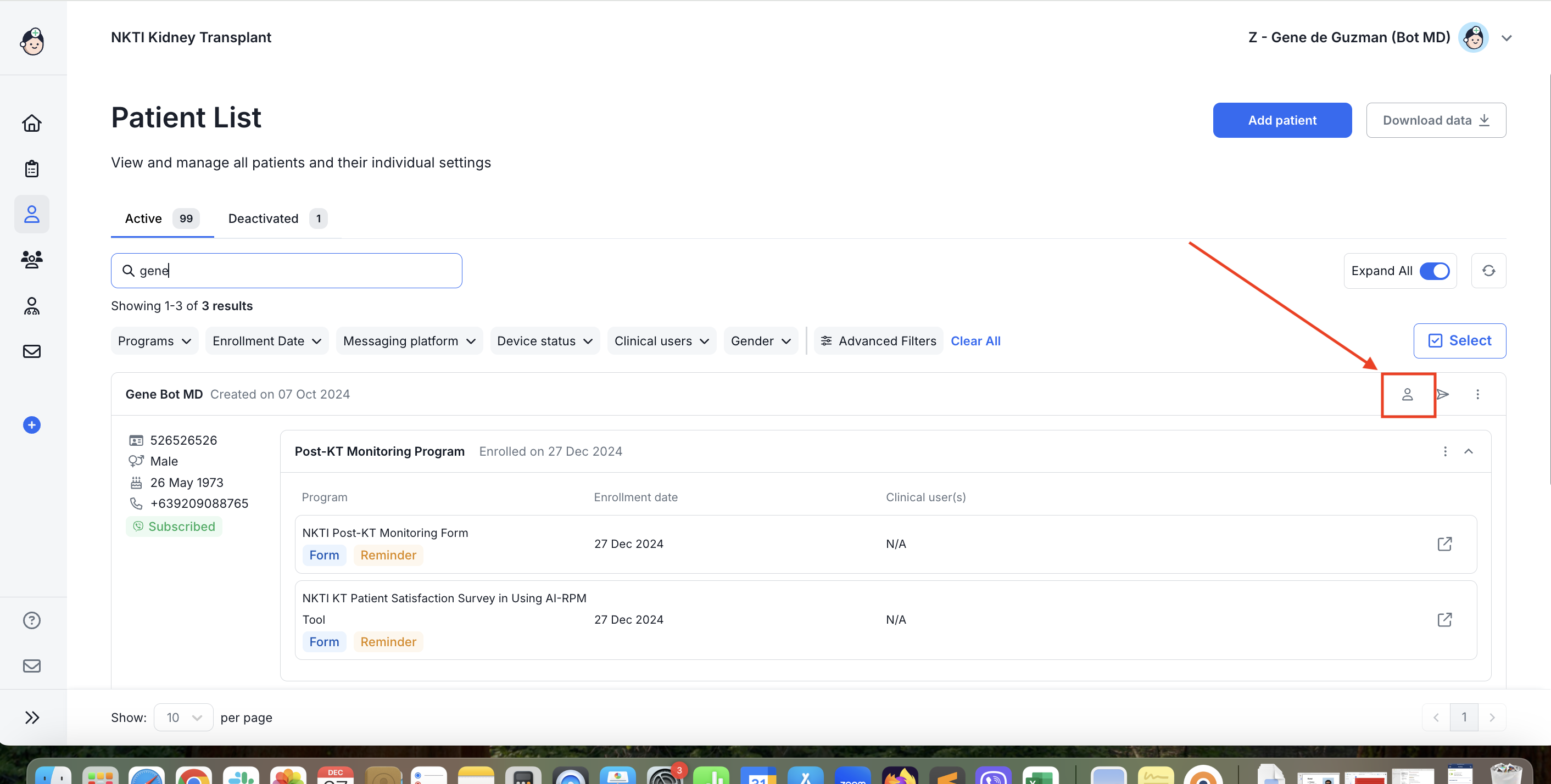Click the blue plus sidebar button
The width and height of the screenshot is (1551, 784).
[31, 425]
